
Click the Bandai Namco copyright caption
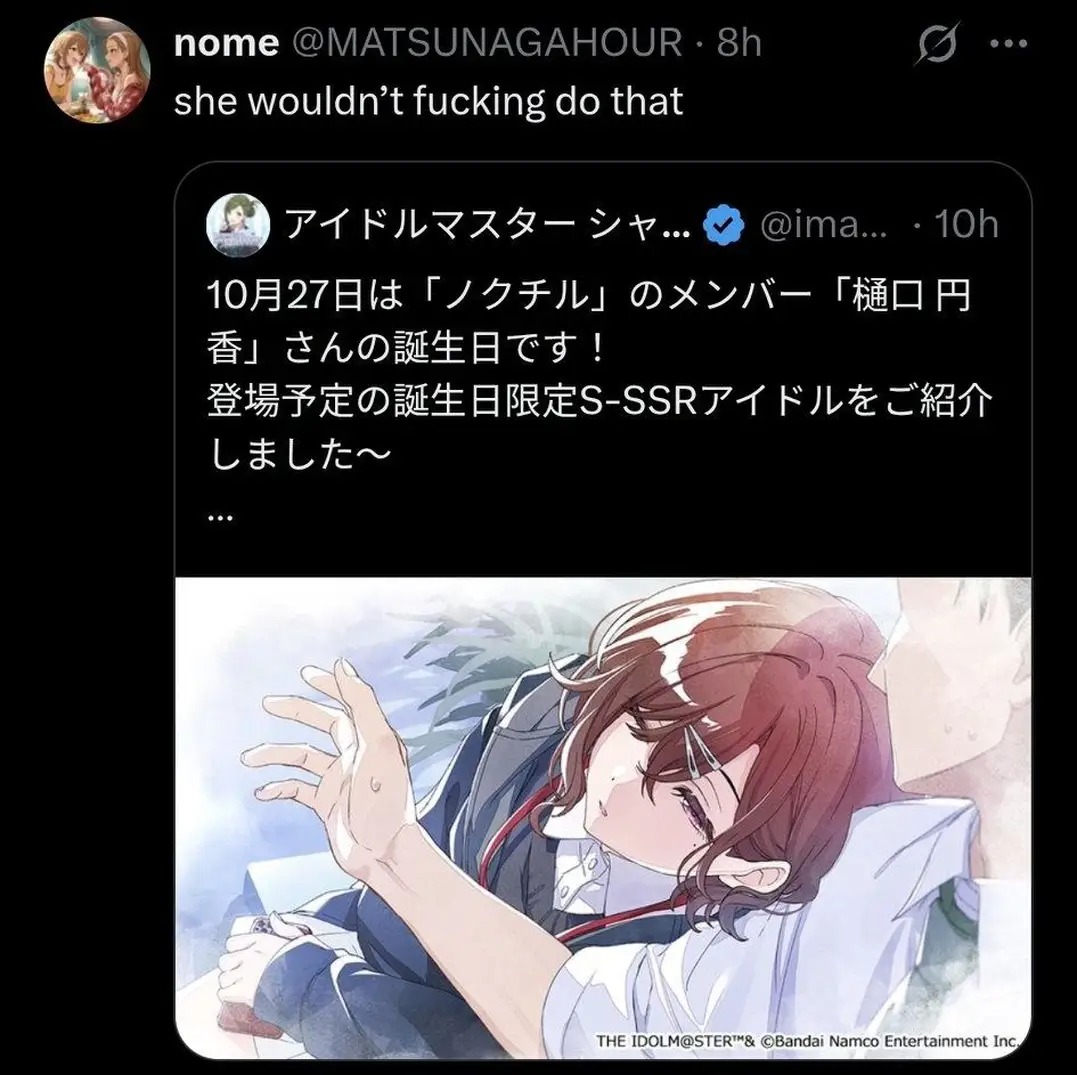click(806, 1041)
